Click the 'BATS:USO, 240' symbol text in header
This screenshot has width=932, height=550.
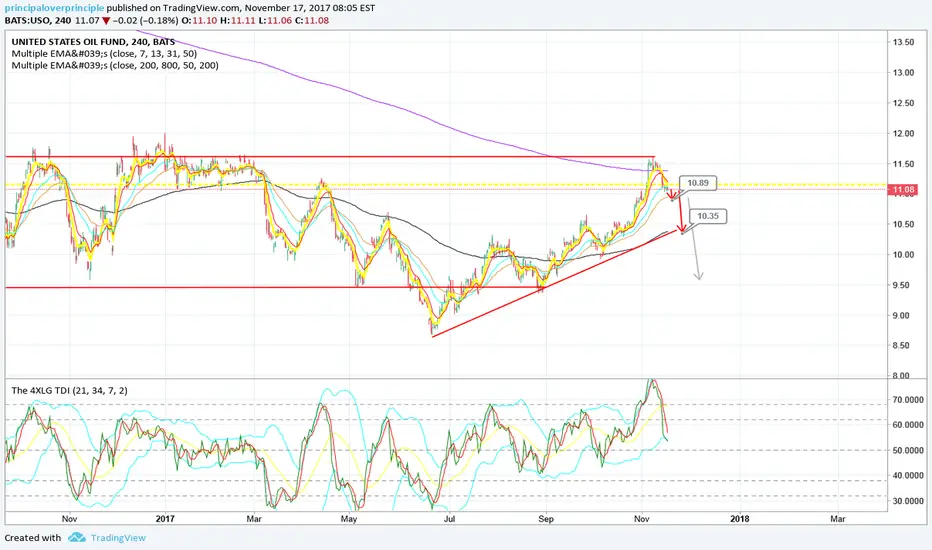(x=37, y=20)
